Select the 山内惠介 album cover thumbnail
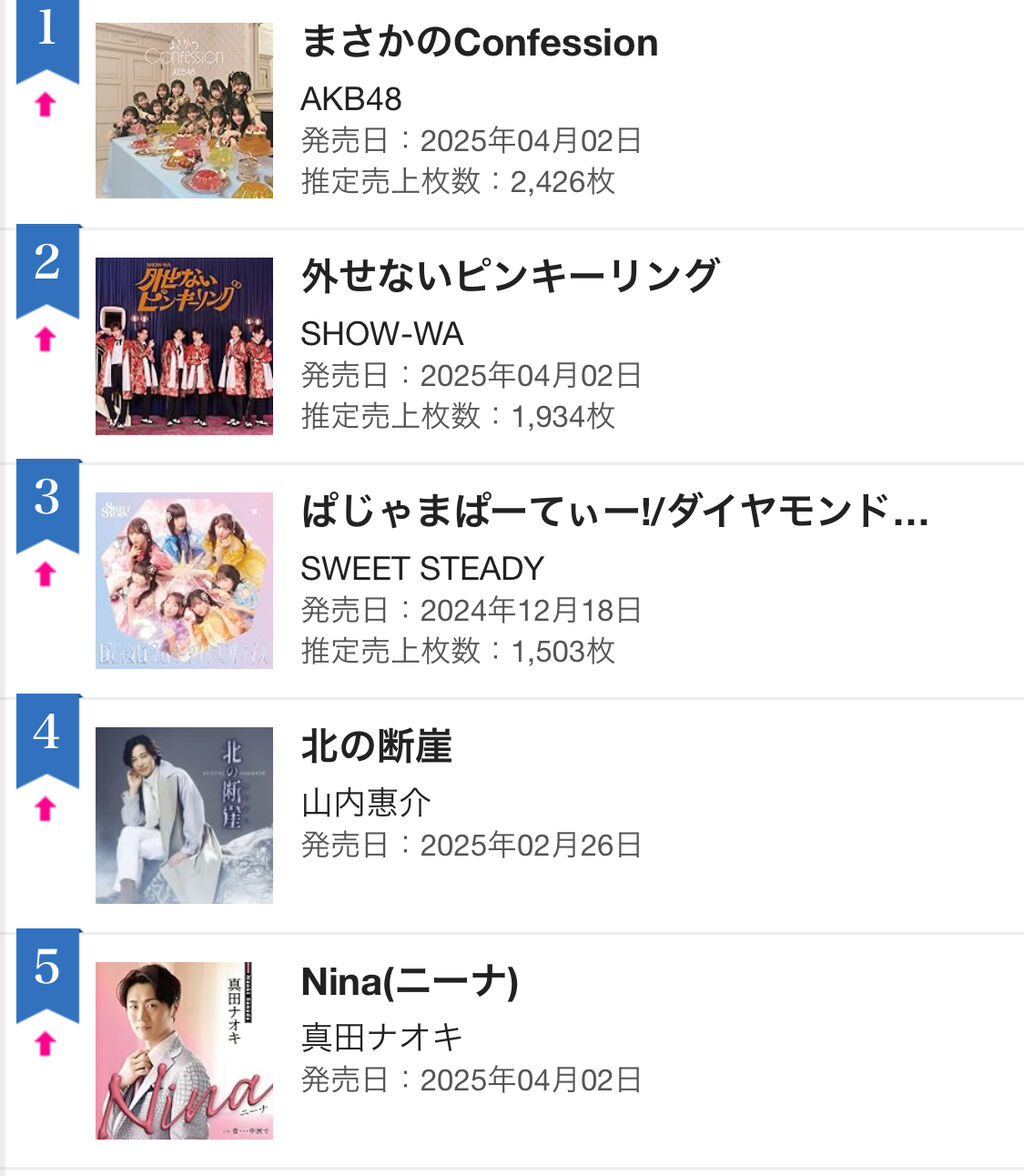 pyautogui.click(x=184, y=815)
